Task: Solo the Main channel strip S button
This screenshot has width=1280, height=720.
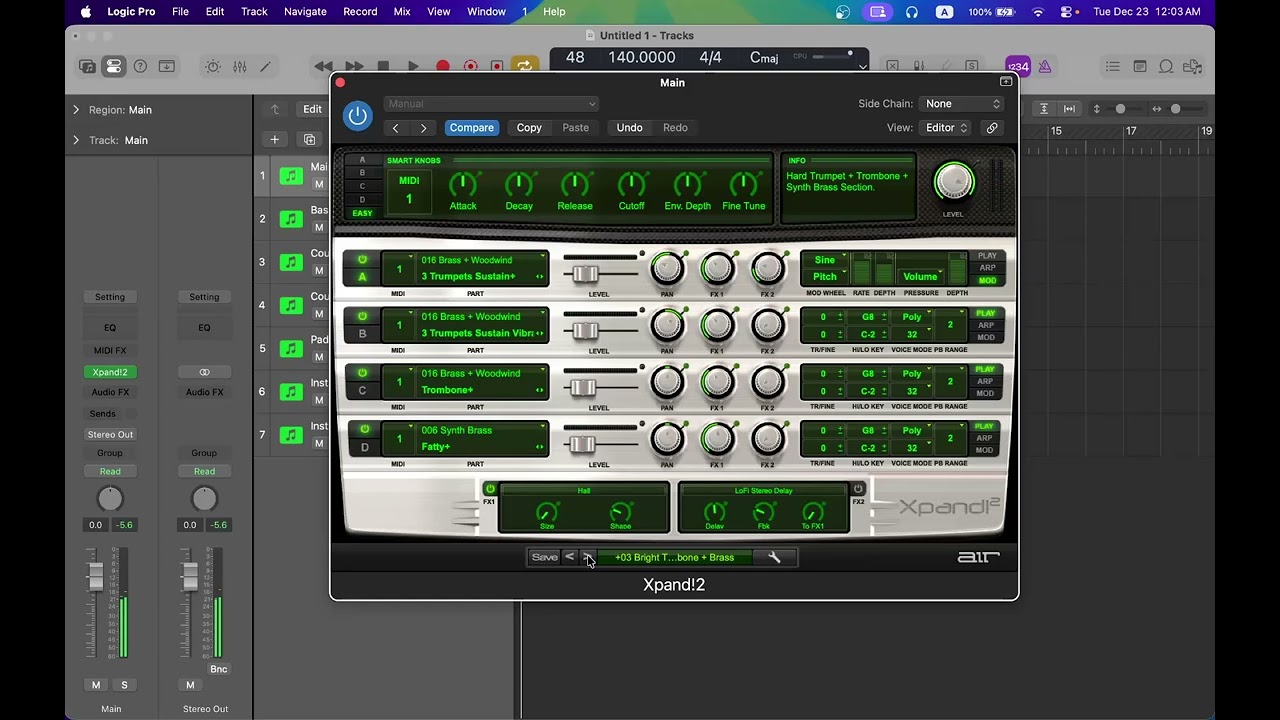Action: point(124,685)
